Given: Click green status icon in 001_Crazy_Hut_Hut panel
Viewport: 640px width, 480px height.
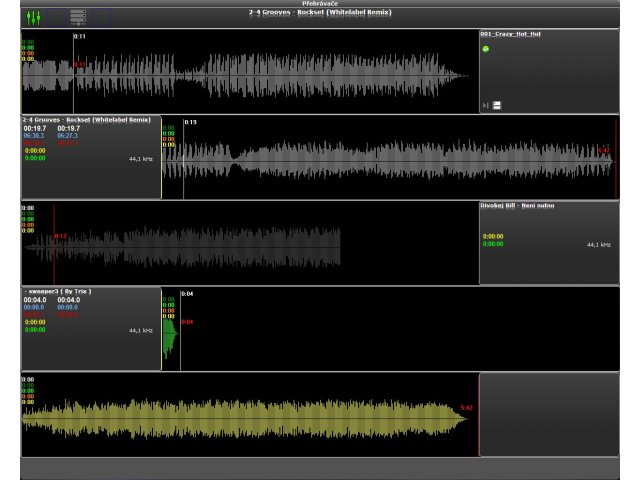Looking at the screenshot, I should pos(486,50).
